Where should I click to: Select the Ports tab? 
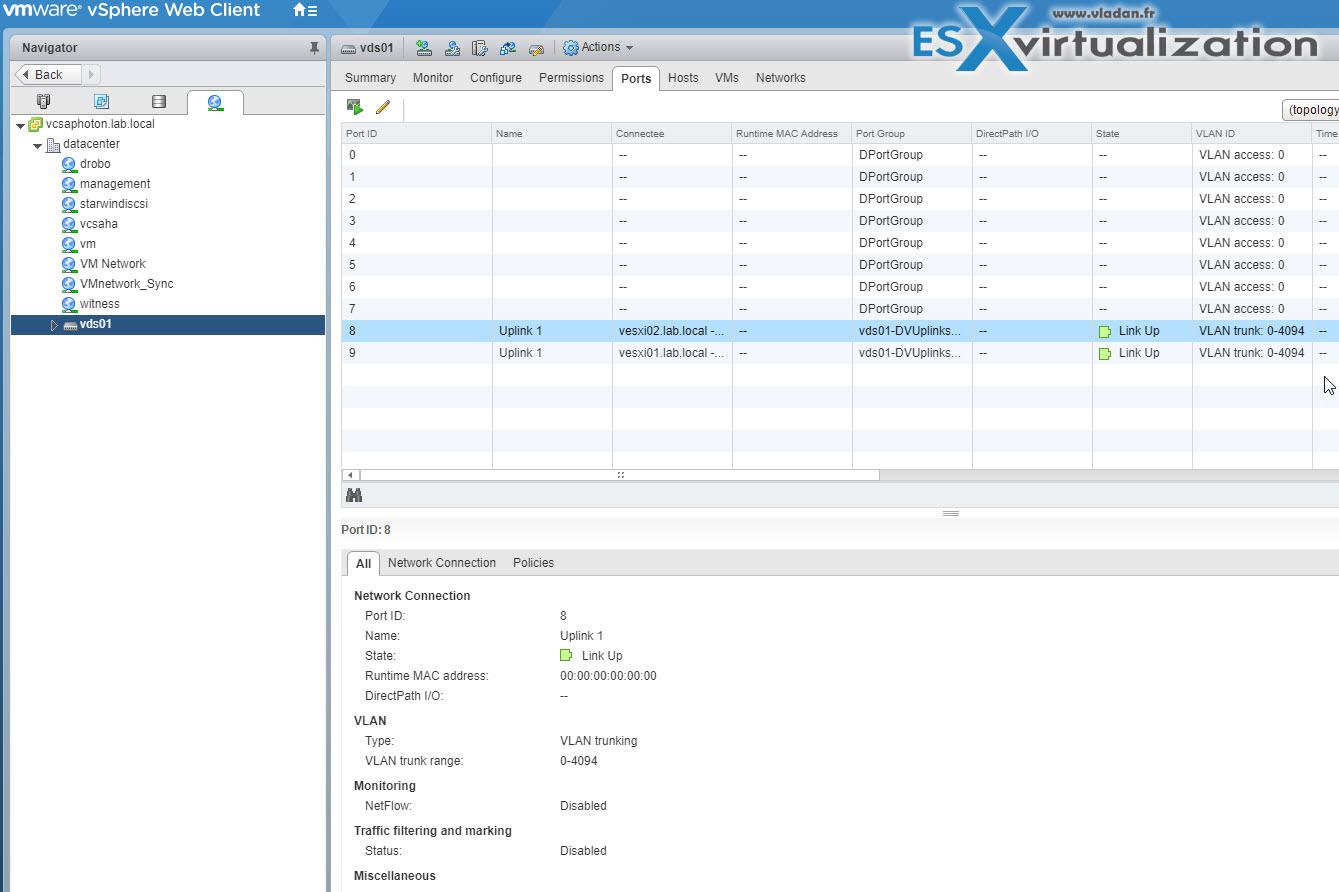(x=636, y=78)
